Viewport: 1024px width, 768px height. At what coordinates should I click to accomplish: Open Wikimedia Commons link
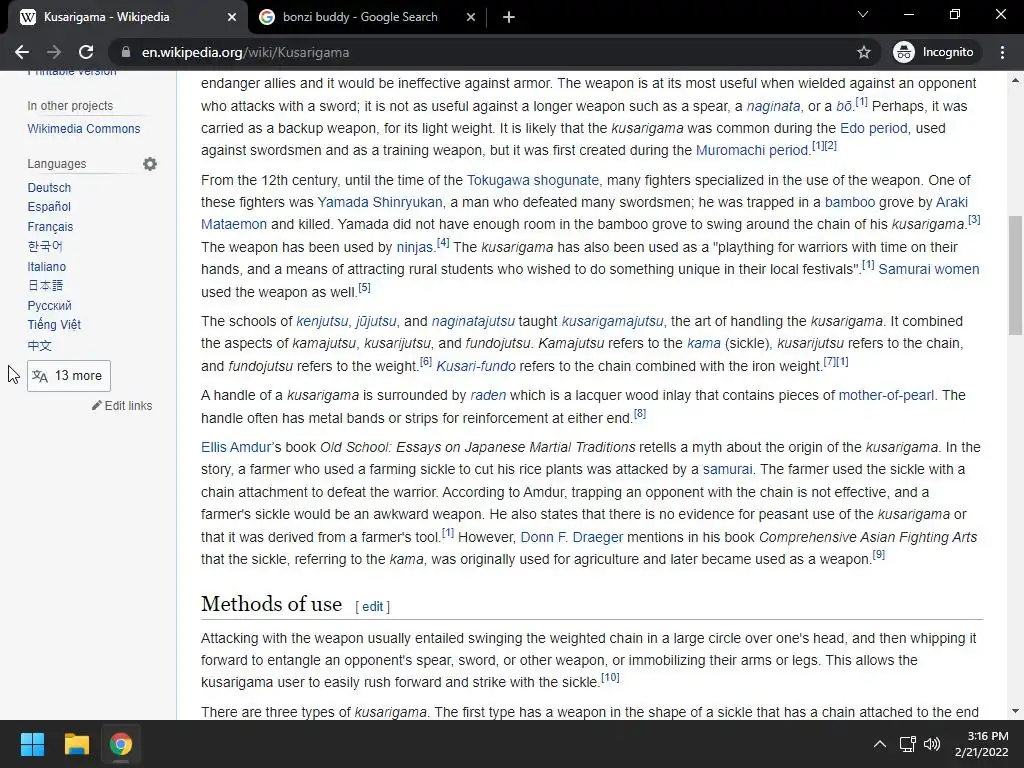[84, 129]
